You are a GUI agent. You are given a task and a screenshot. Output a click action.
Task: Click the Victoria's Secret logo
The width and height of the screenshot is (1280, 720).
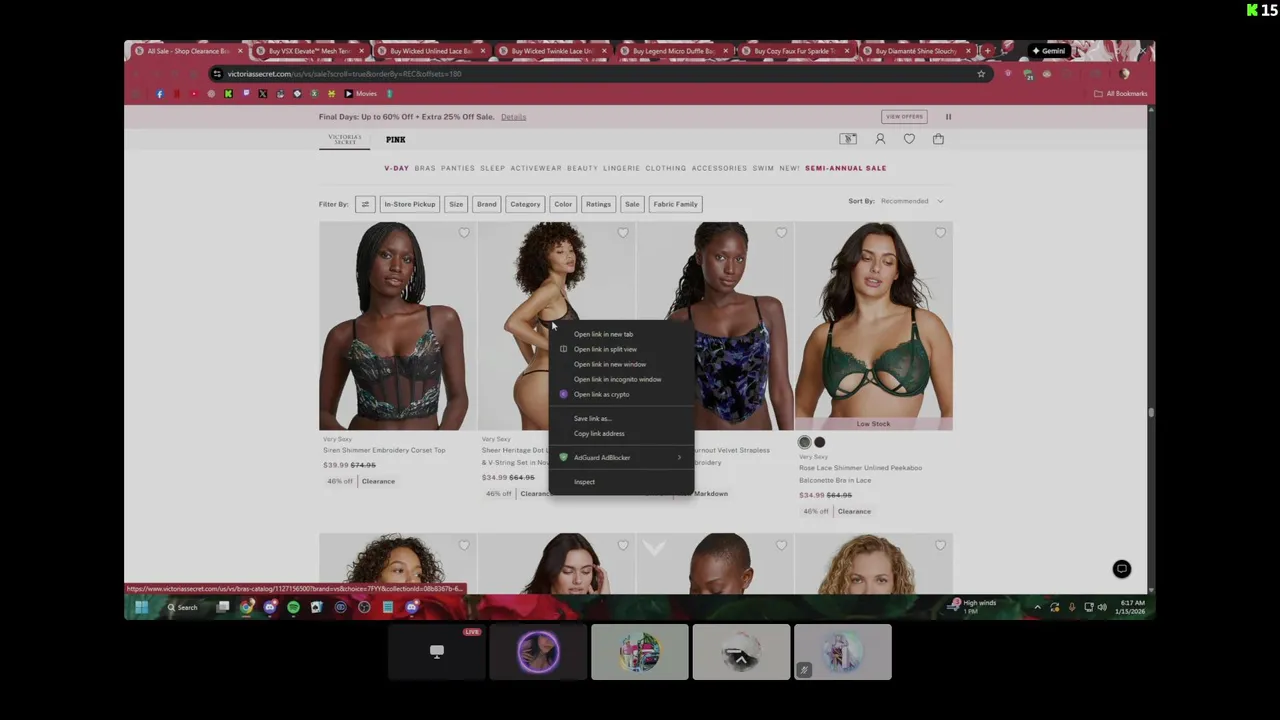click(x=344, y=139)
